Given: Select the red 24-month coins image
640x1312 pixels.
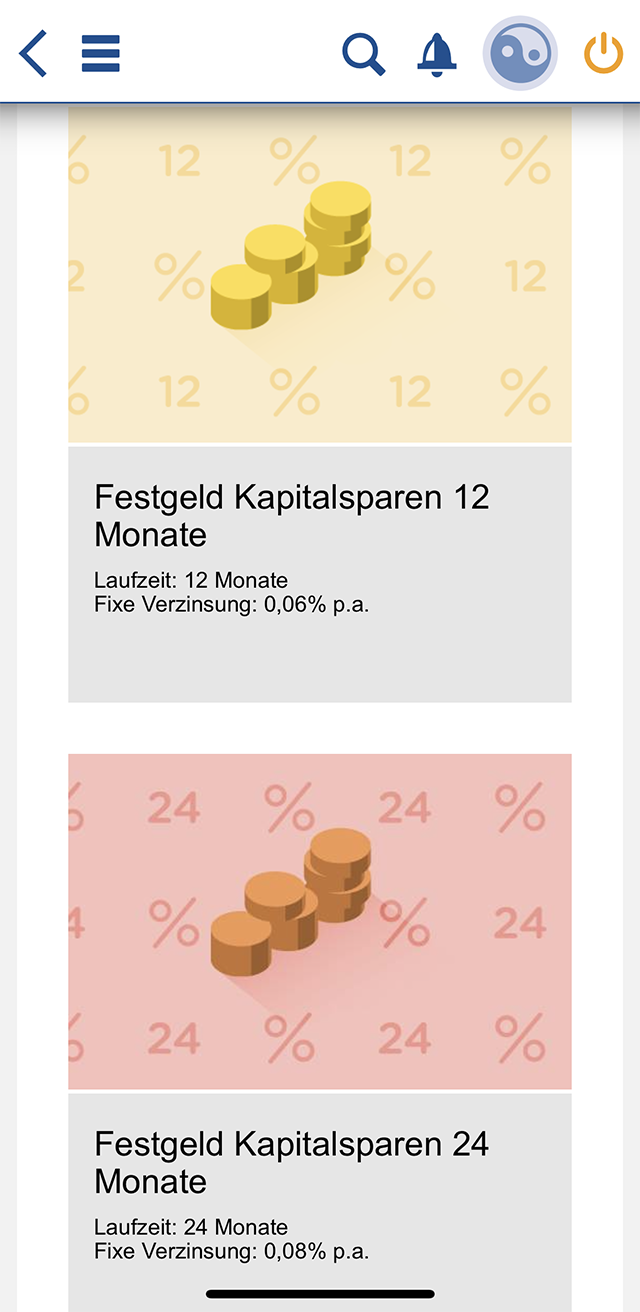Looking at the screenshot, I should click(320, 921).
